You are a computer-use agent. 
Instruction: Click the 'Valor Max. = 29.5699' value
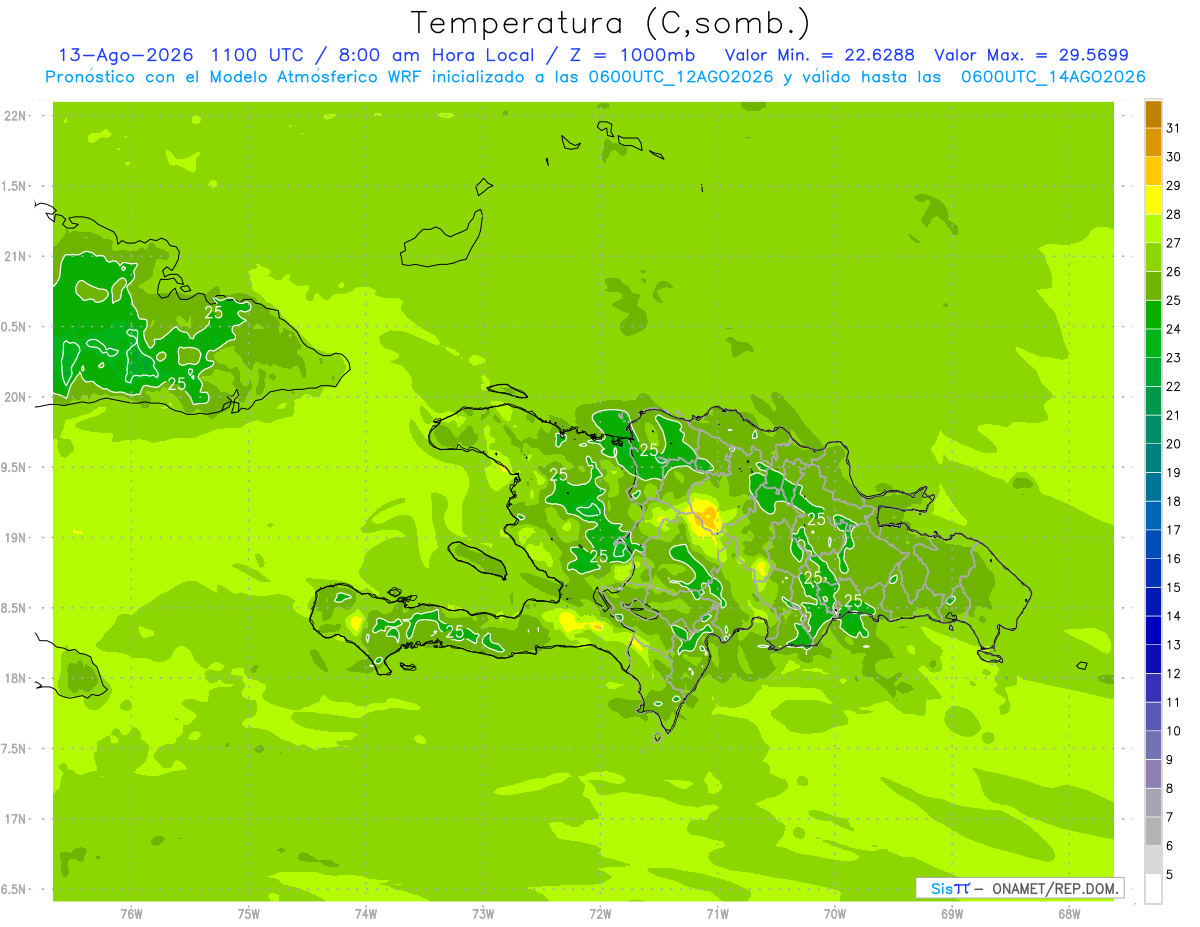pyautogui.click(x=1031, y=55)
